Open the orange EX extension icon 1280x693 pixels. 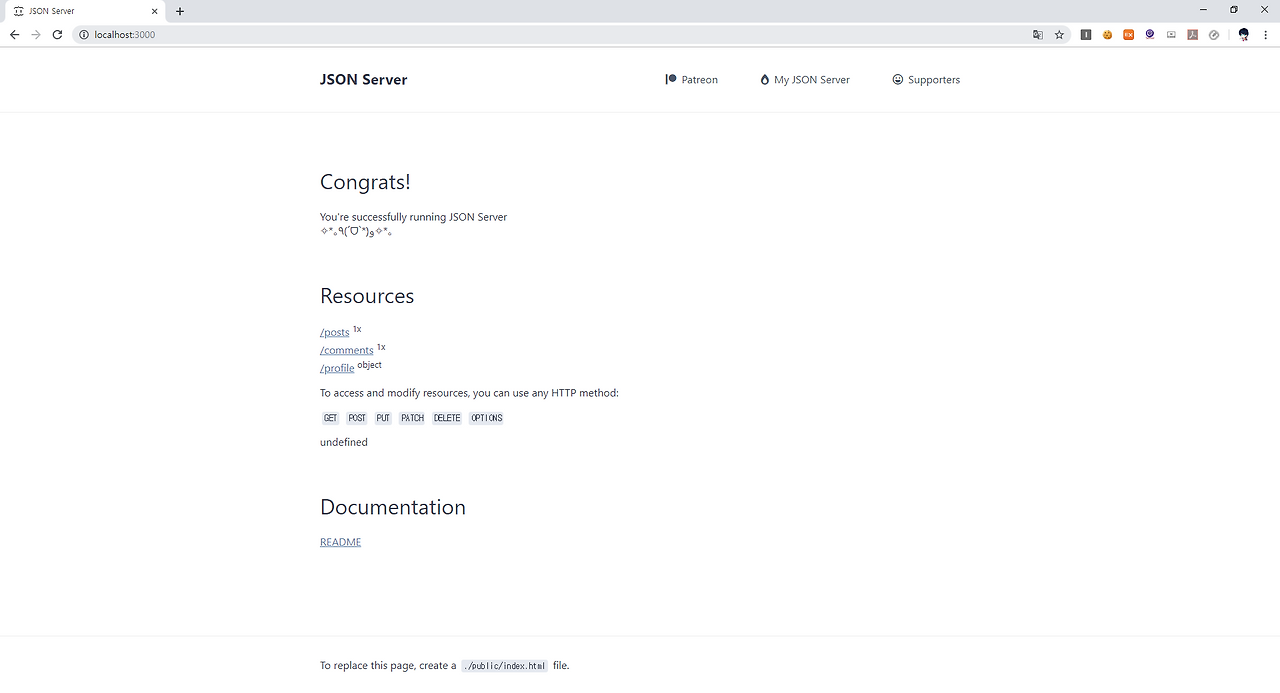pos(1129,34)
